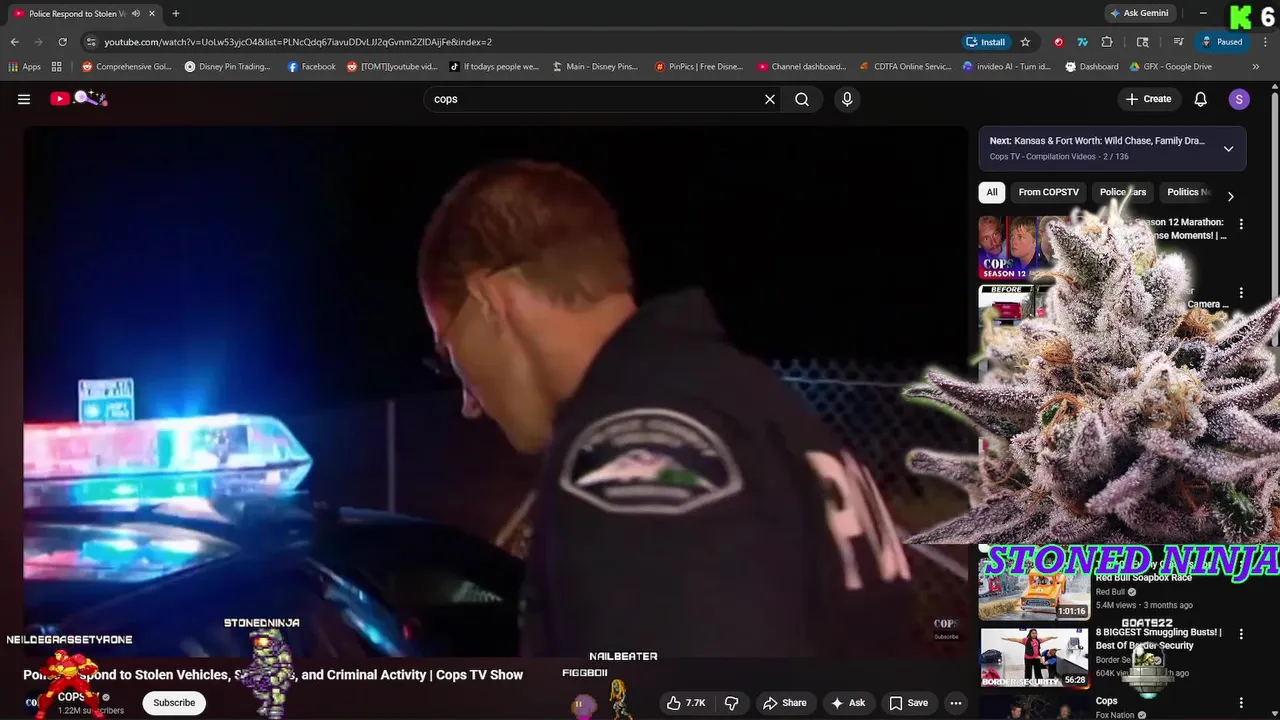Open the If todays people we... bookmark
This screenshot has width=1280, height=720.
[494, 67]
